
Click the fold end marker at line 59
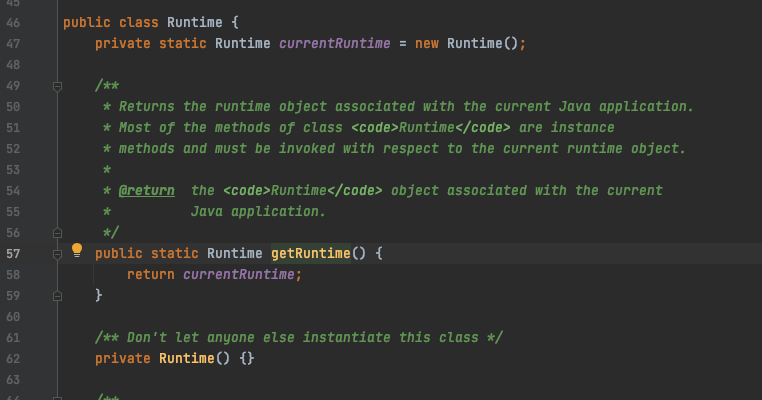point(58,295)
